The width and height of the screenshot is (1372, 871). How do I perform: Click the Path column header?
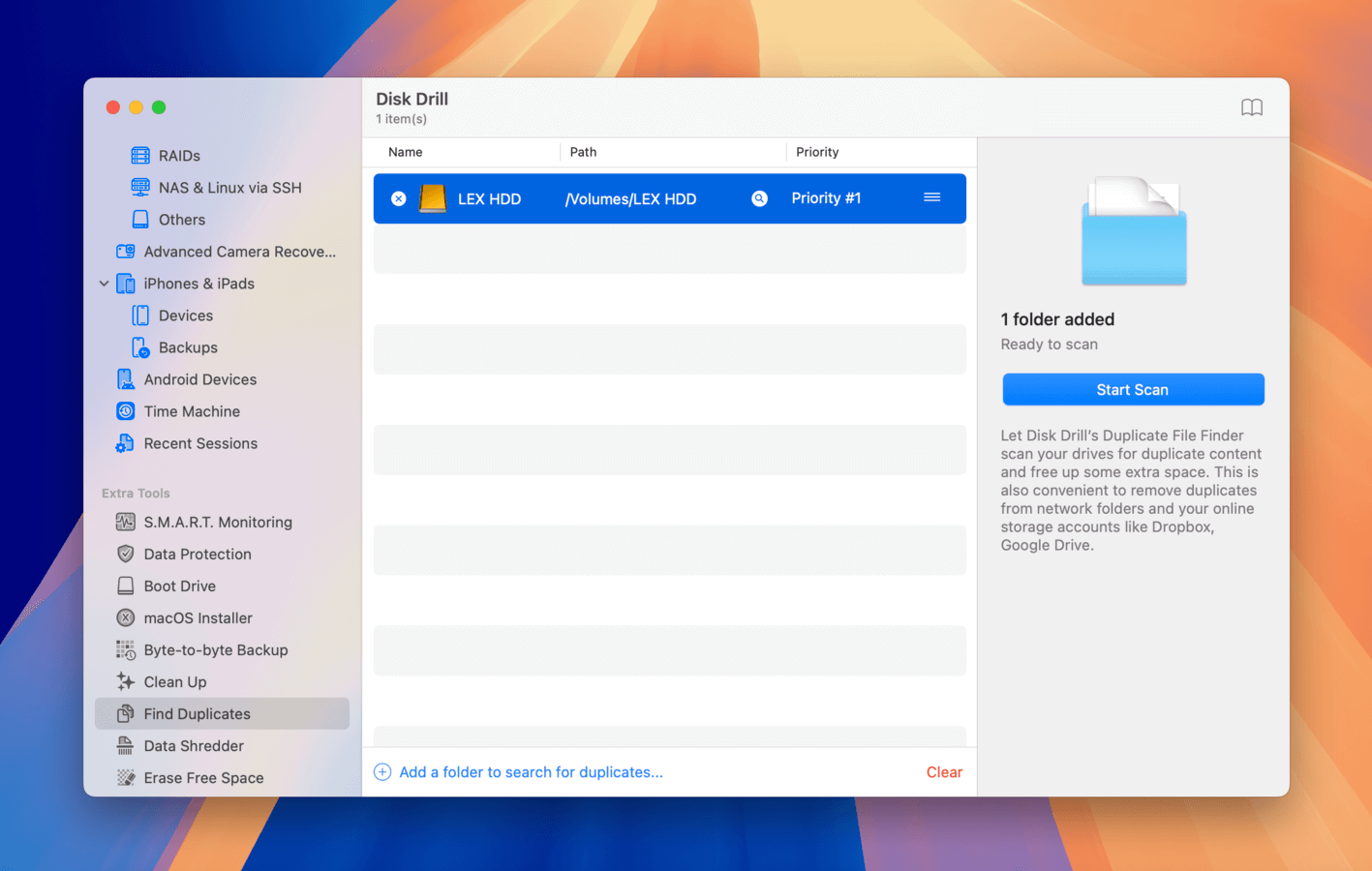click(583, 152)
